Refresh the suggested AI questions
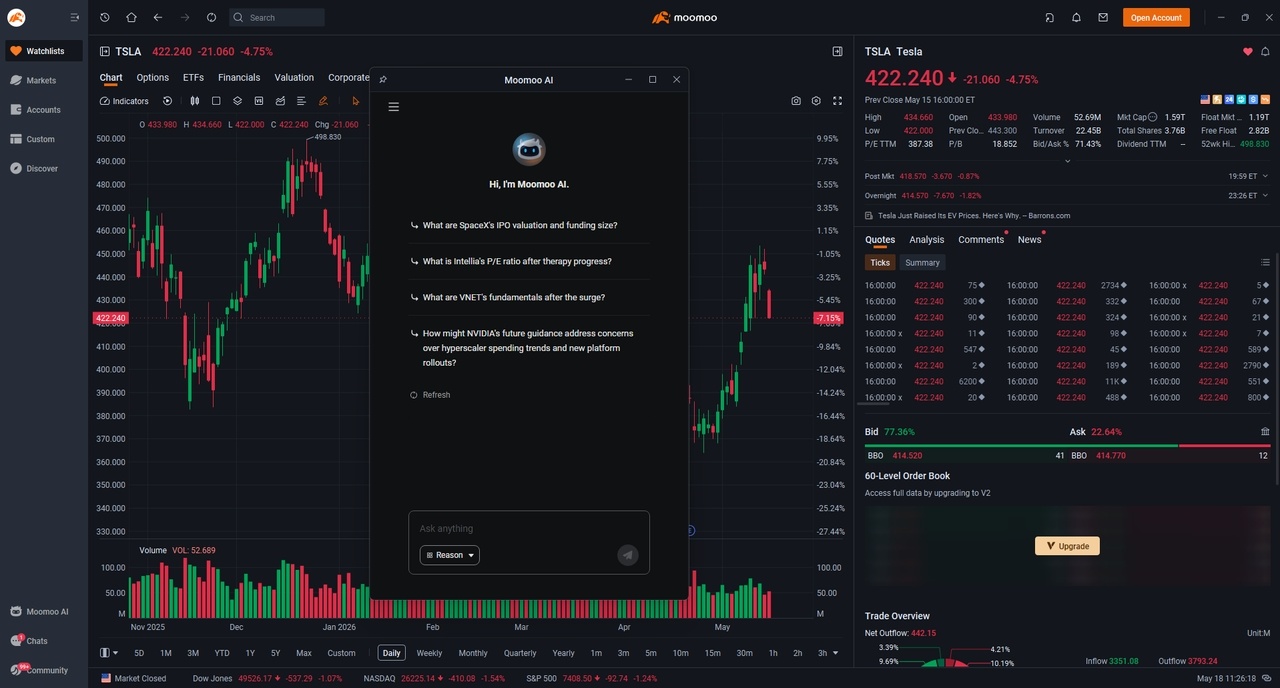The image size is (1280, 688). [430, 395]
